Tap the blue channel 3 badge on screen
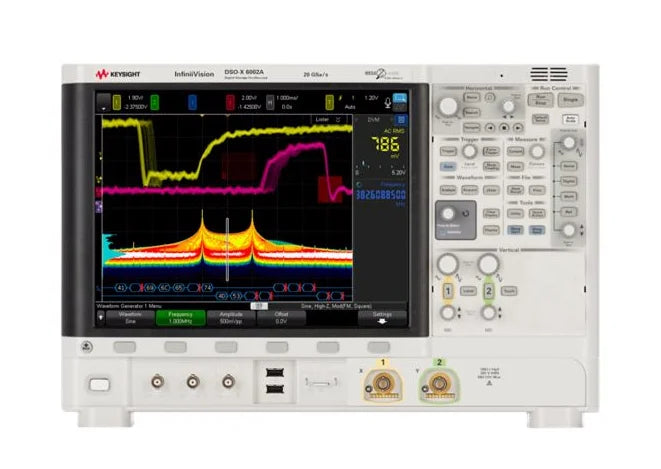 point(192,102)
